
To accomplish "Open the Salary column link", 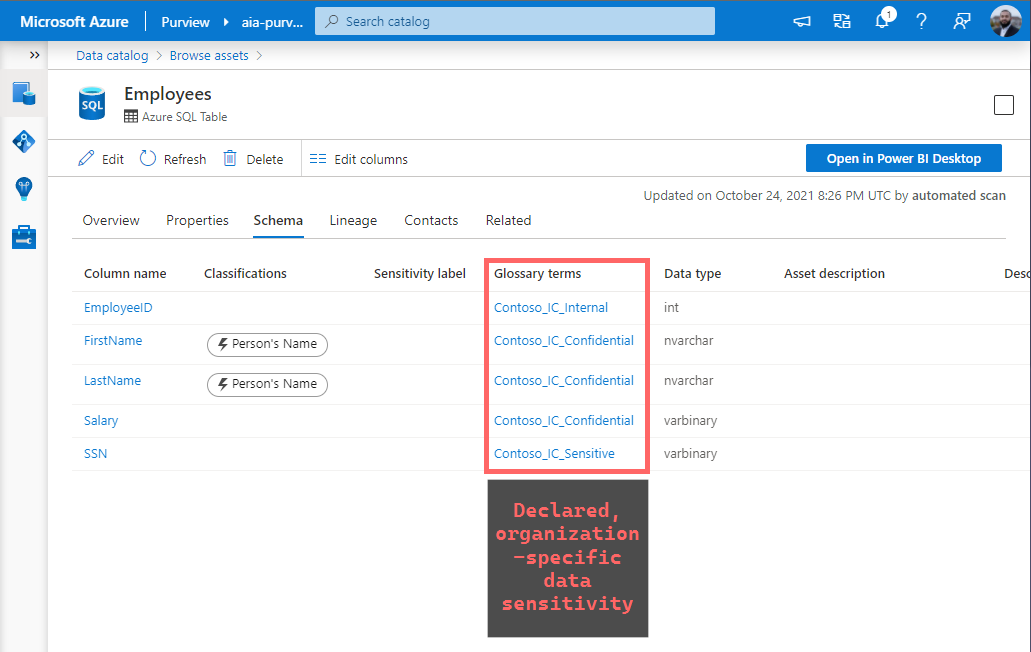I will (x=101, y=421).
